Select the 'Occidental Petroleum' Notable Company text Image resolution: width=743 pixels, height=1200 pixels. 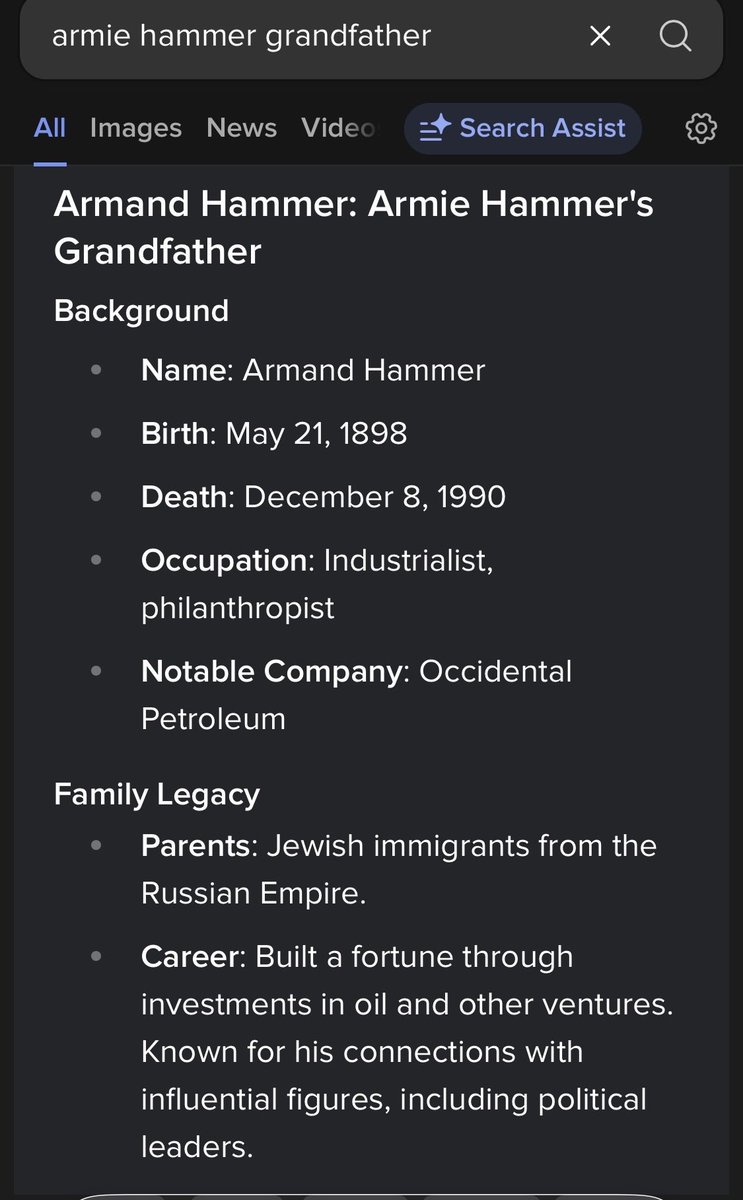356,694
